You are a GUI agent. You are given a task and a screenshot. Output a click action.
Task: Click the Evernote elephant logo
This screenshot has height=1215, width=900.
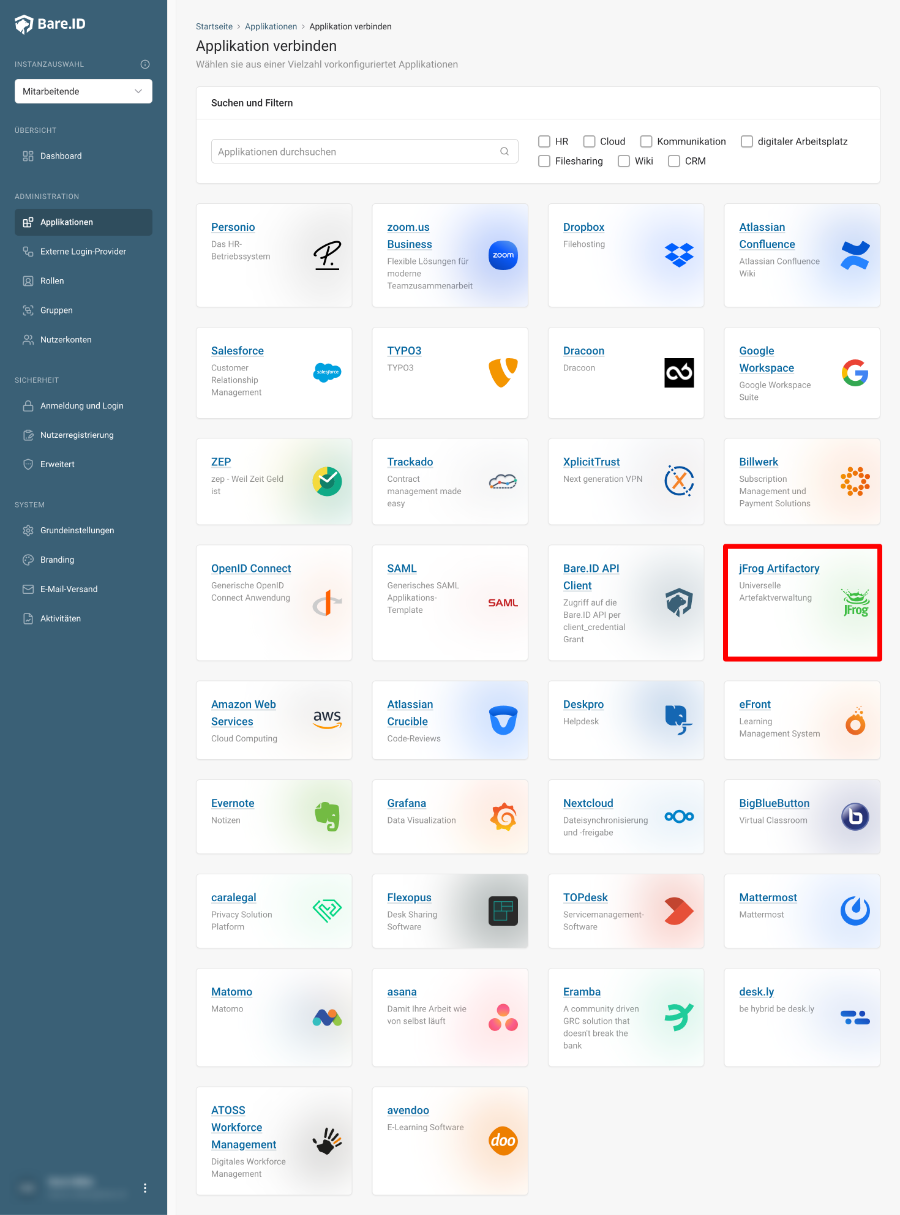pos(327,817)
